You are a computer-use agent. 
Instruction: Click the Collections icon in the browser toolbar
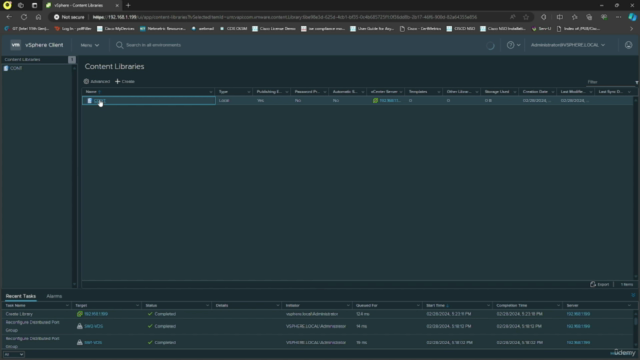[x=589, y=17]
